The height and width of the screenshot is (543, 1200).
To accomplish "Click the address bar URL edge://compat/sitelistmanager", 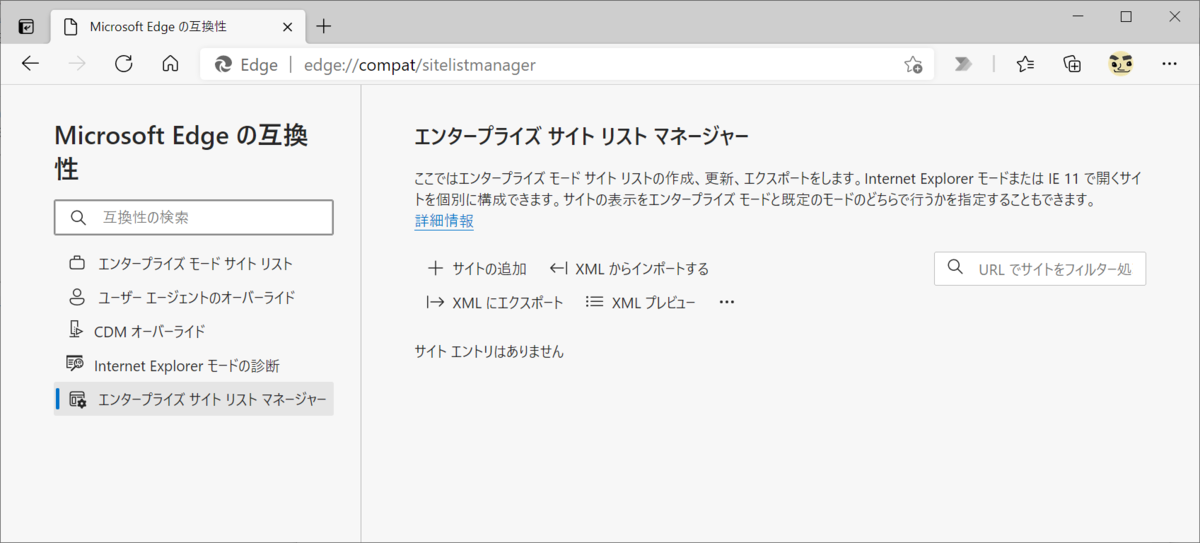I will [x=420, y=65].
